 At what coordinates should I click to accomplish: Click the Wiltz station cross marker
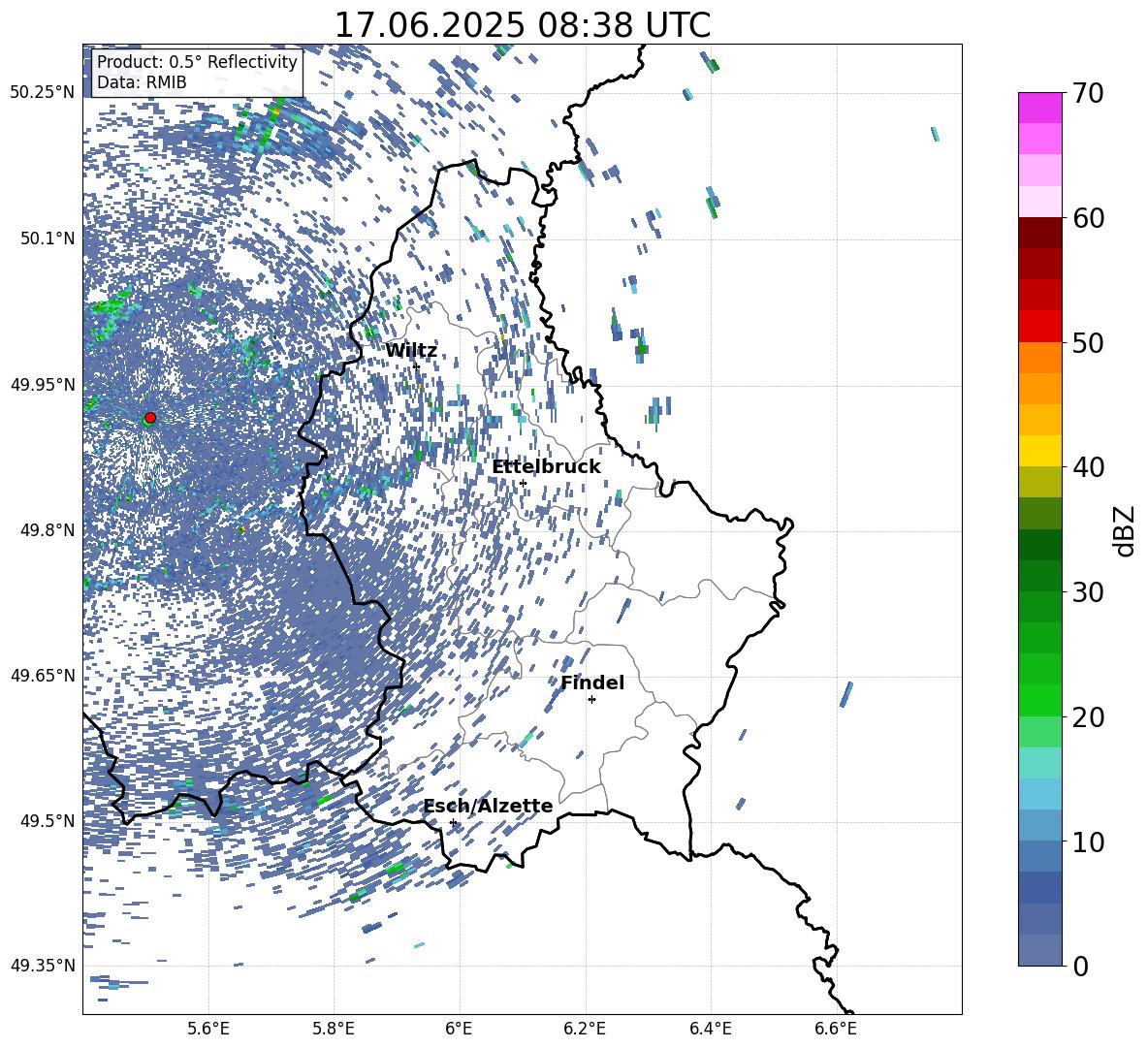pyautogui.click(x=416, y=366)
